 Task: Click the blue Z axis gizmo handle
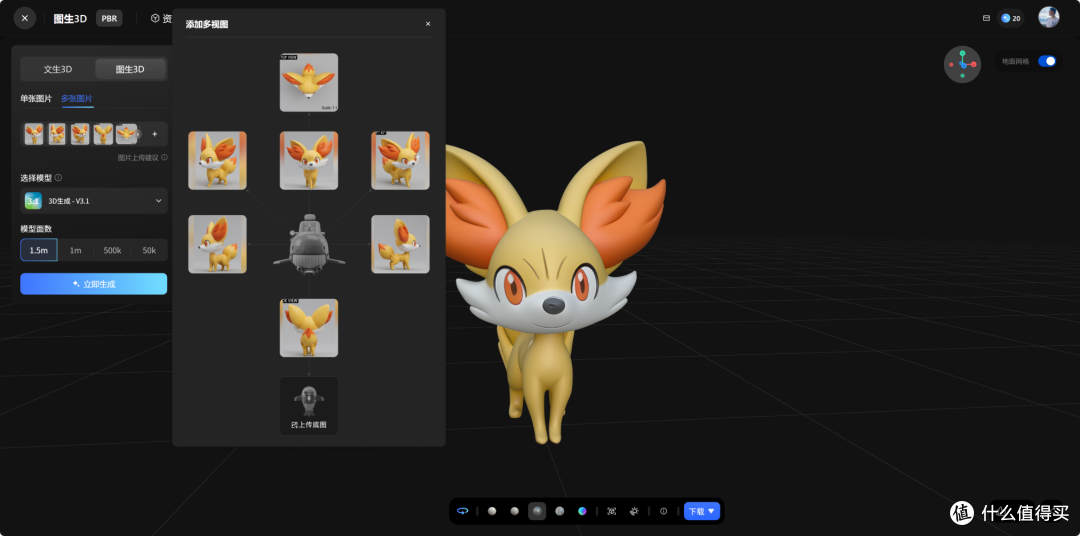[963, 65]
